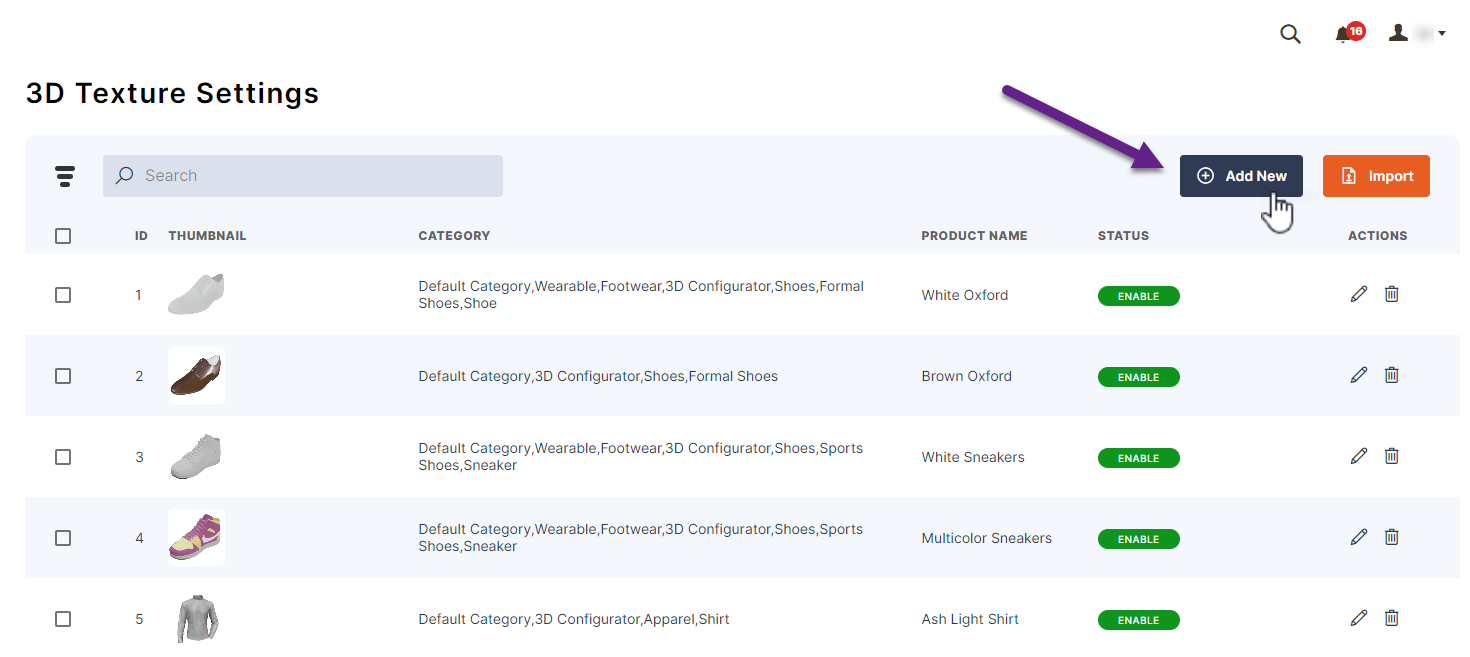Sort by the Product Name column header
The image size is (1470, 657).
(x=974, y=236)
